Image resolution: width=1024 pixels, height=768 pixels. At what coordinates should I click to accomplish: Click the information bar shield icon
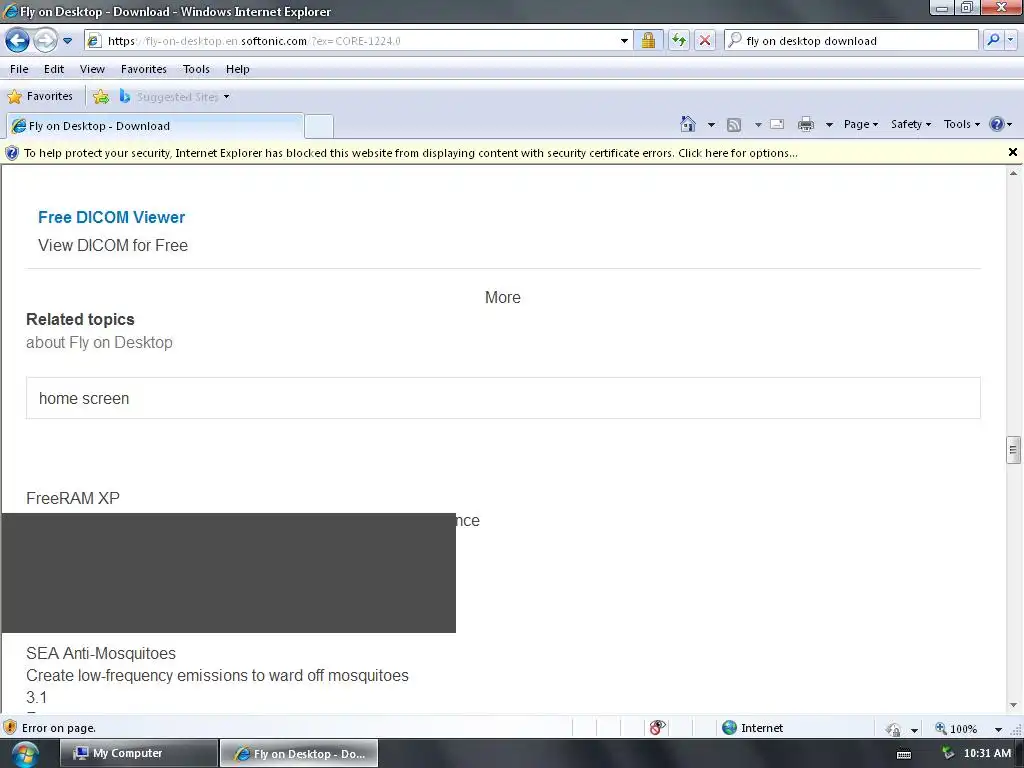point(12,153)
